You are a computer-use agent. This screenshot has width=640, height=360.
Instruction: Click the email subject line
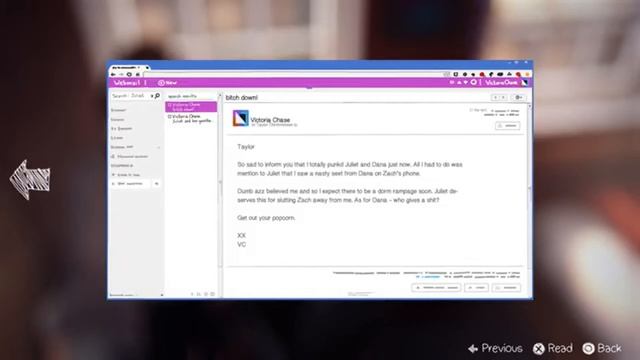[242, 98]
